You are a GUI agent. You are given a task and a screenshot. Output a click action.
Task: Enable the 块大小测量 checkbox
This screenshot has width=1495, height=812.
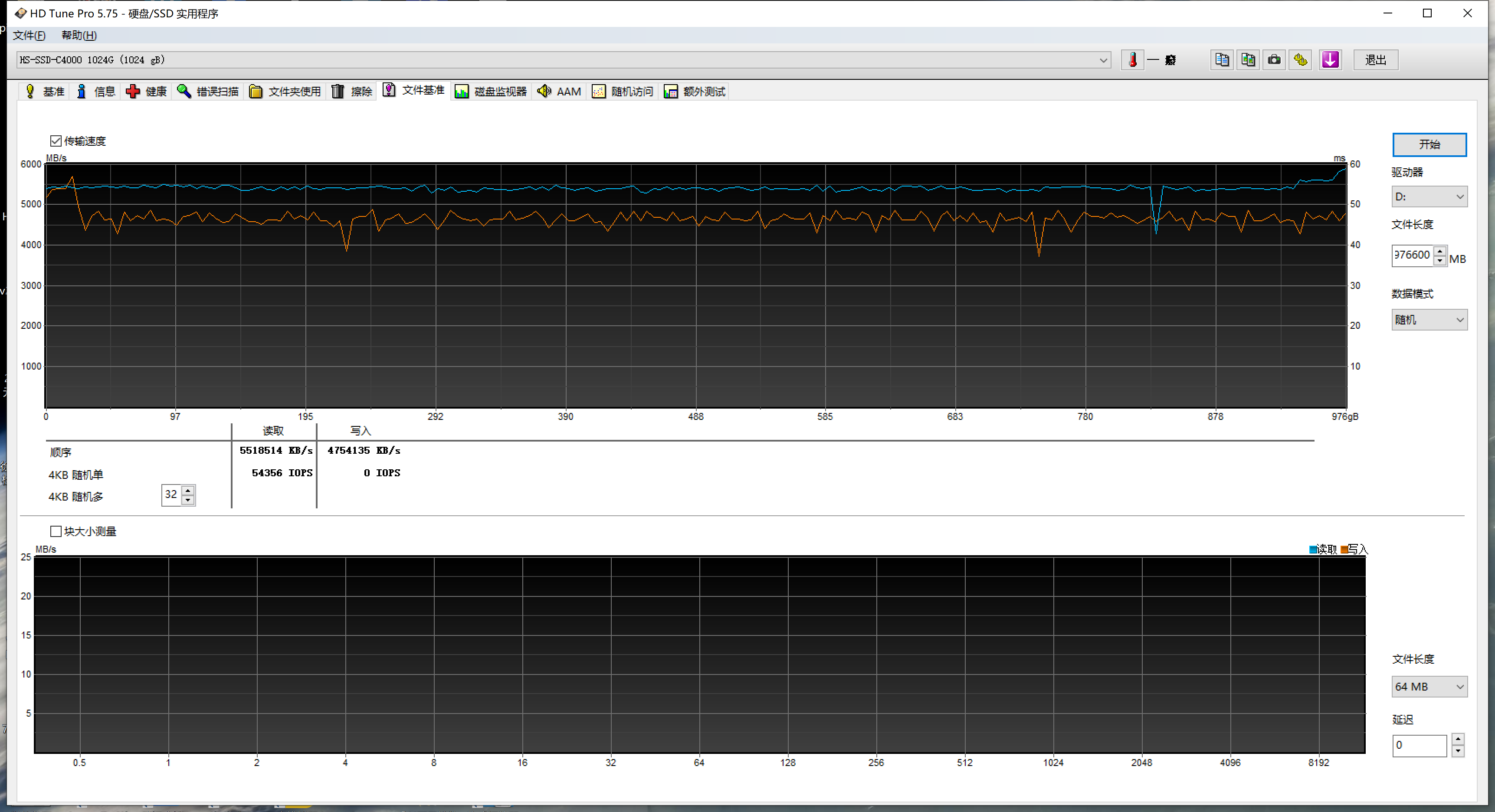point(56,531)
